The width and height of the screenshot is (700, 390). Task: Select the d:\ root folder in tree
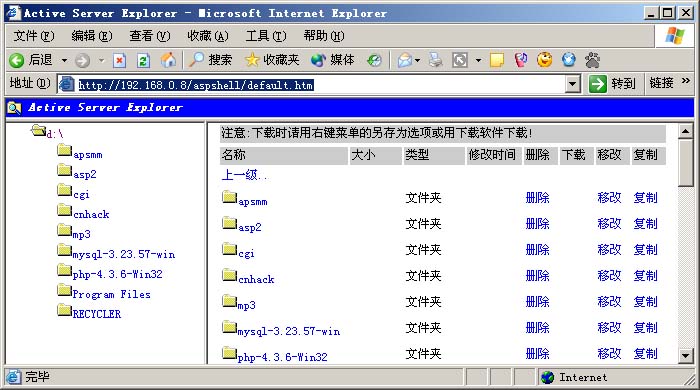(54, 133)
